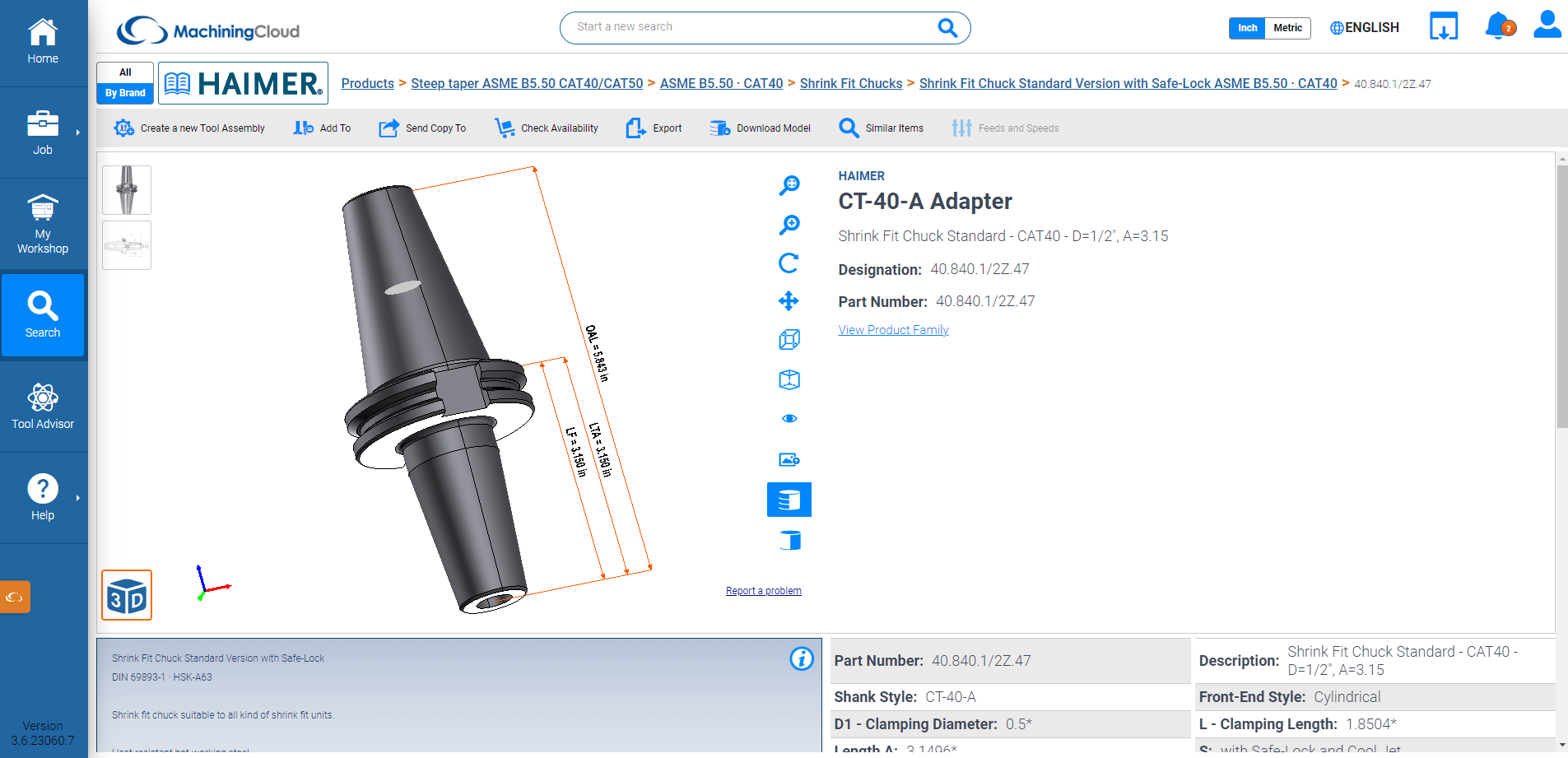The height and width of the screenshot is (758, 1568).
Task: Click the vertical scrollbar thumb
Action: (x=1561, y=296)
